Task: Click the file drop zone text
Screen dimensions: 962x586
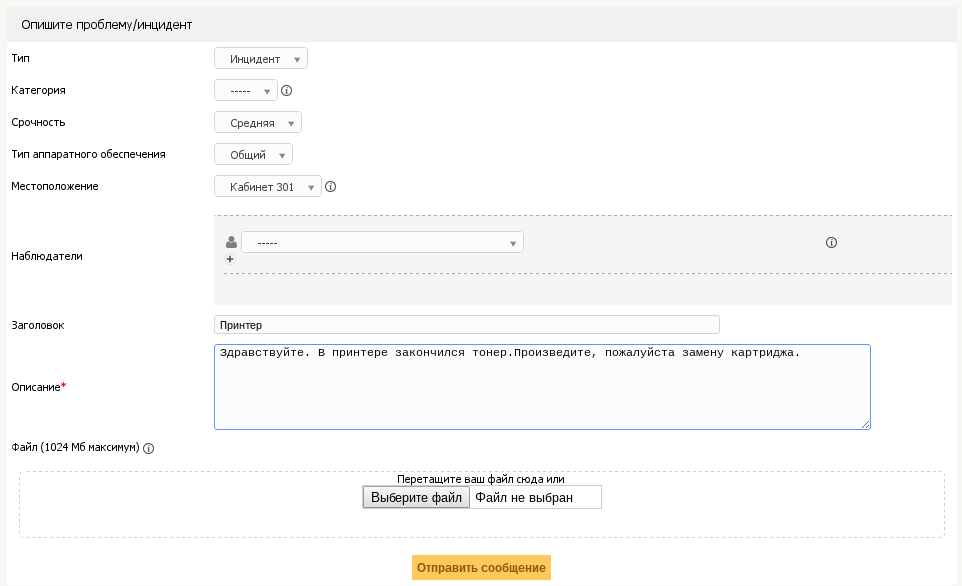Action: [x=480, y=479]
